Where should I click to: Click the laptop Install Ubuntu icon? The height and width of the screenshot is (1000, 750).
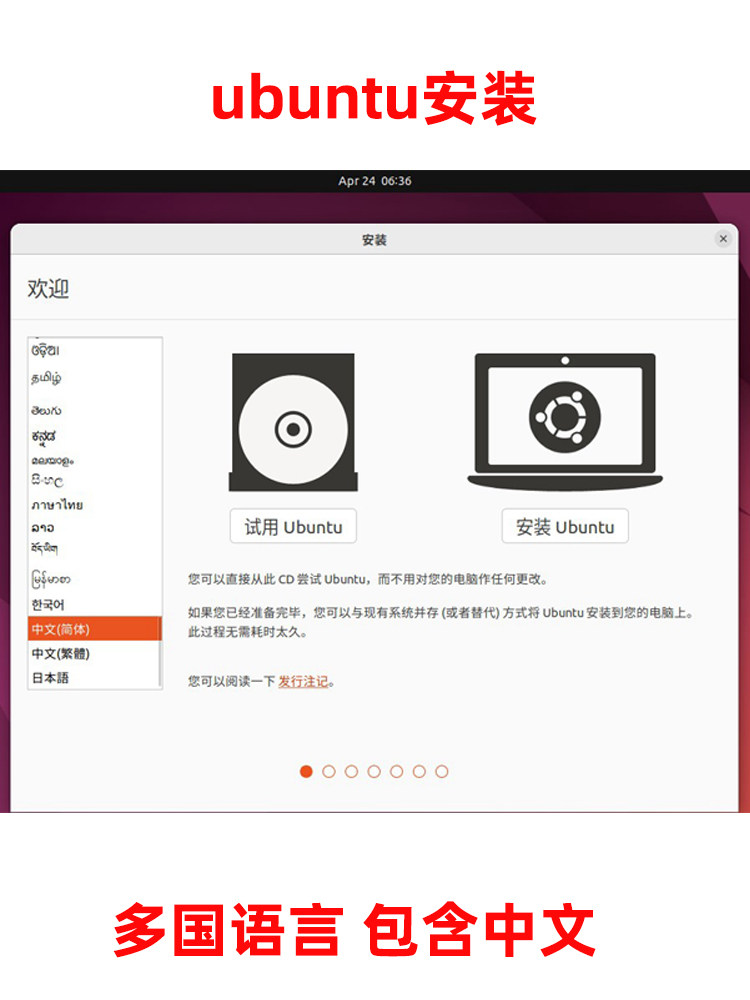pos(565,422)
